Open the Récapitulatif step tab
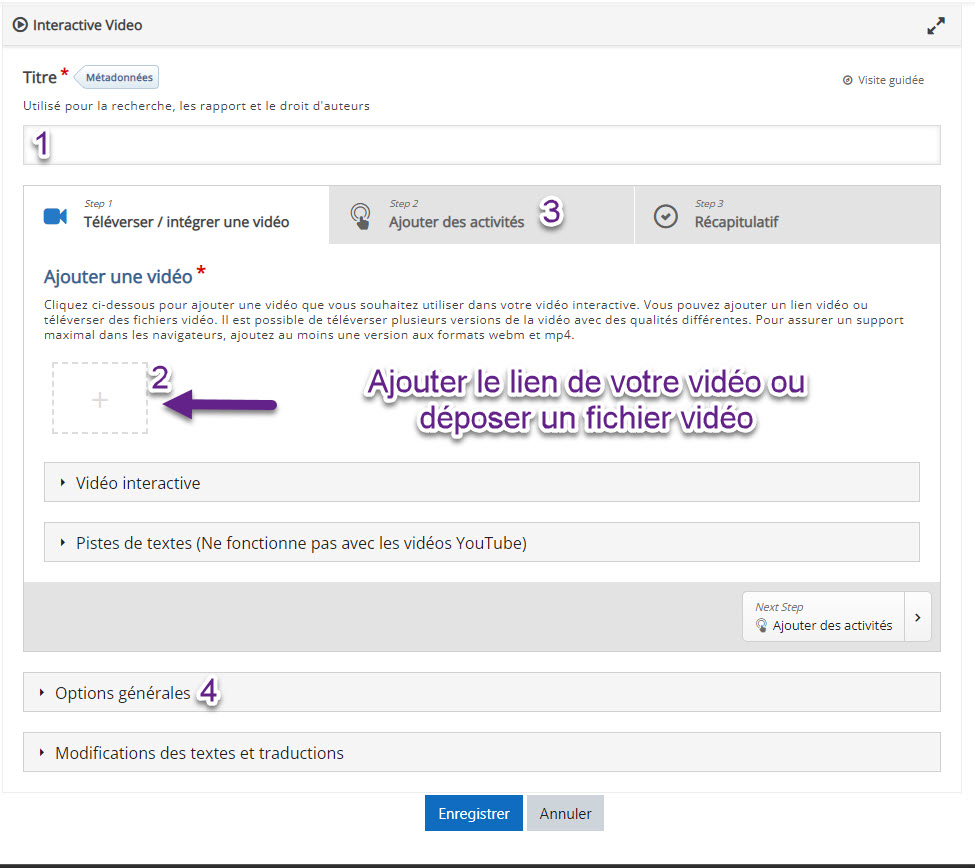 [787, 215]
